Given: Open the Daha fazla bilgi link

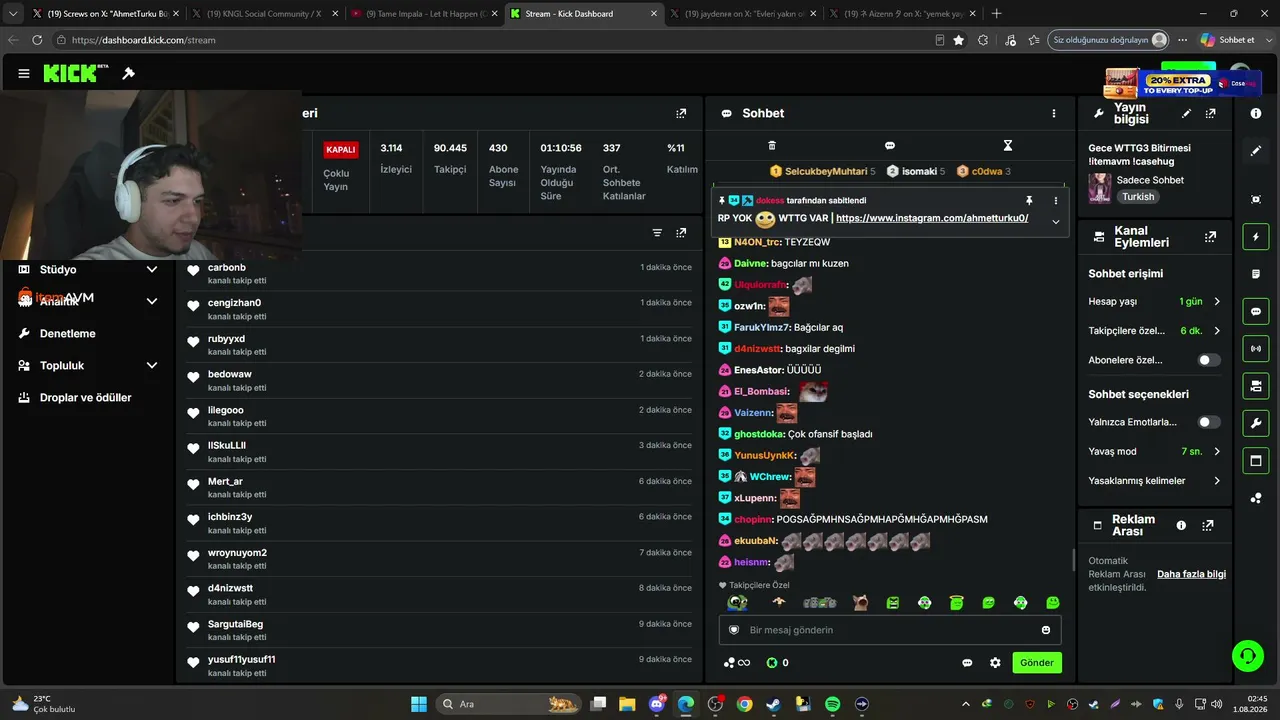Looking at the screenshot, I should pos(1191,574).
